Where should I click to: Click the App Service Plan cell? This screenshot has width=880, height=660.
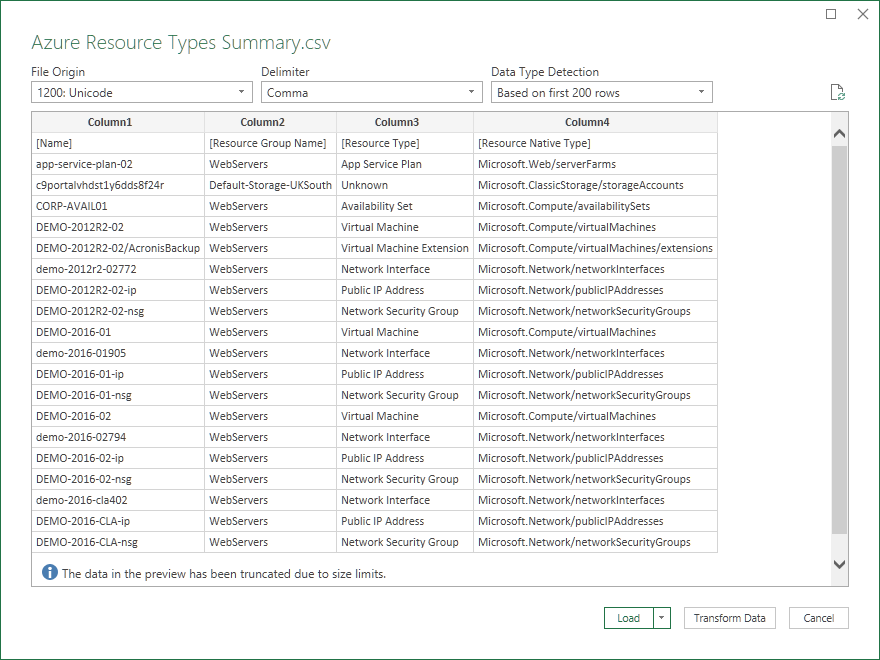(405, 164)
